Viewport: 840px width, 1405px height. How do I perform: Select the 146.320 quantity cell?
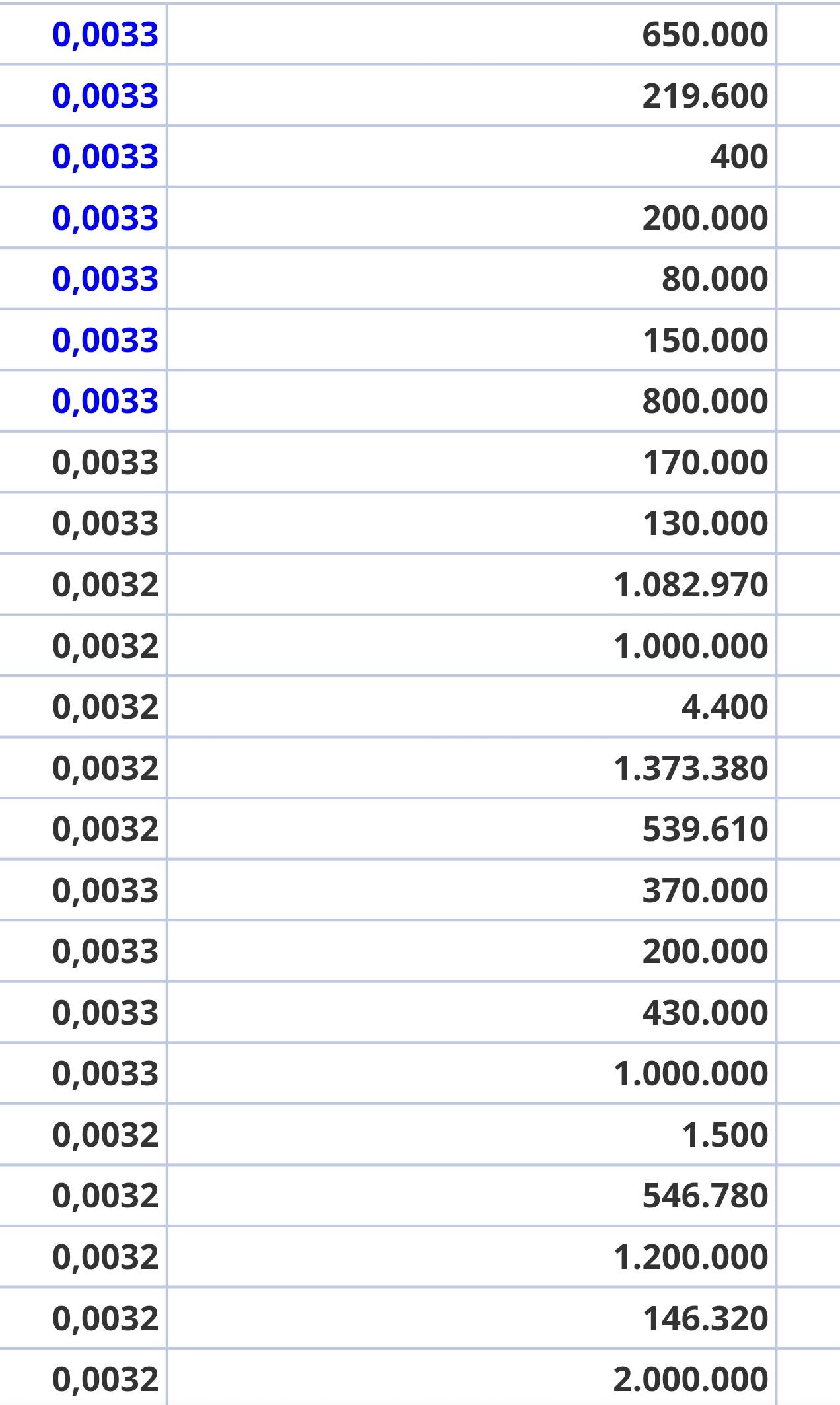coord(472,1318)
